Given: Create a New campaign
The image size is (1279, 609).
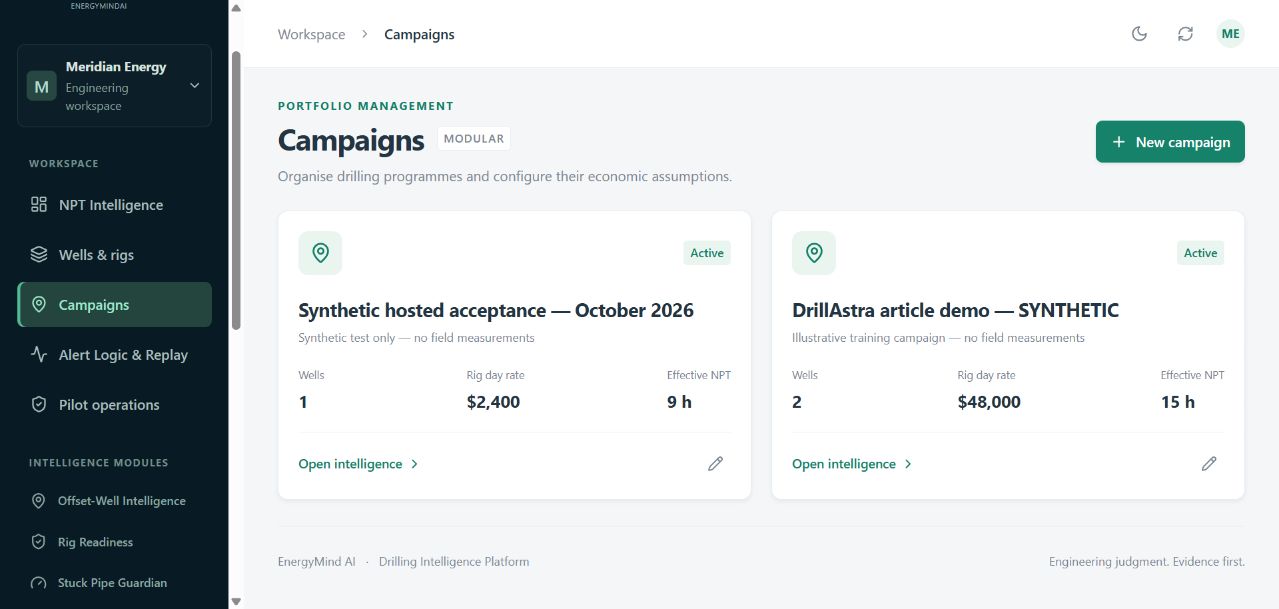Looking at the screenshot, I should (x=1170, y=142).
